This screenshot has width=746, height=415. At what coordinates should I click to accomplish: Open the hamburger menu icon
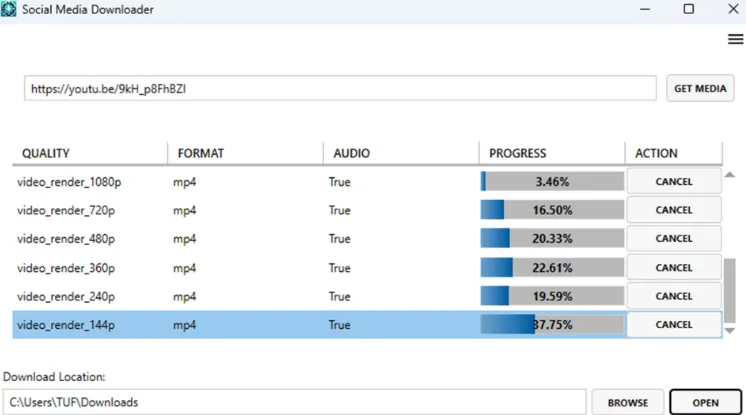pyautogui.click(x=735, y=39)
